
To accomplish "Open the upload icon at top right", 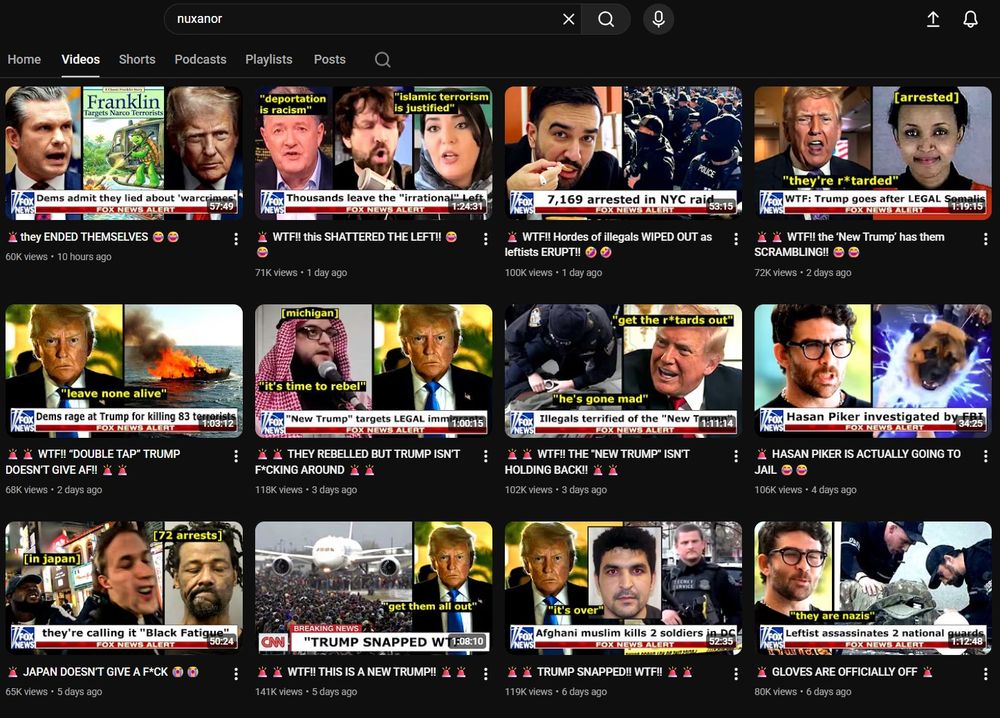I will (x=933, y=19).
